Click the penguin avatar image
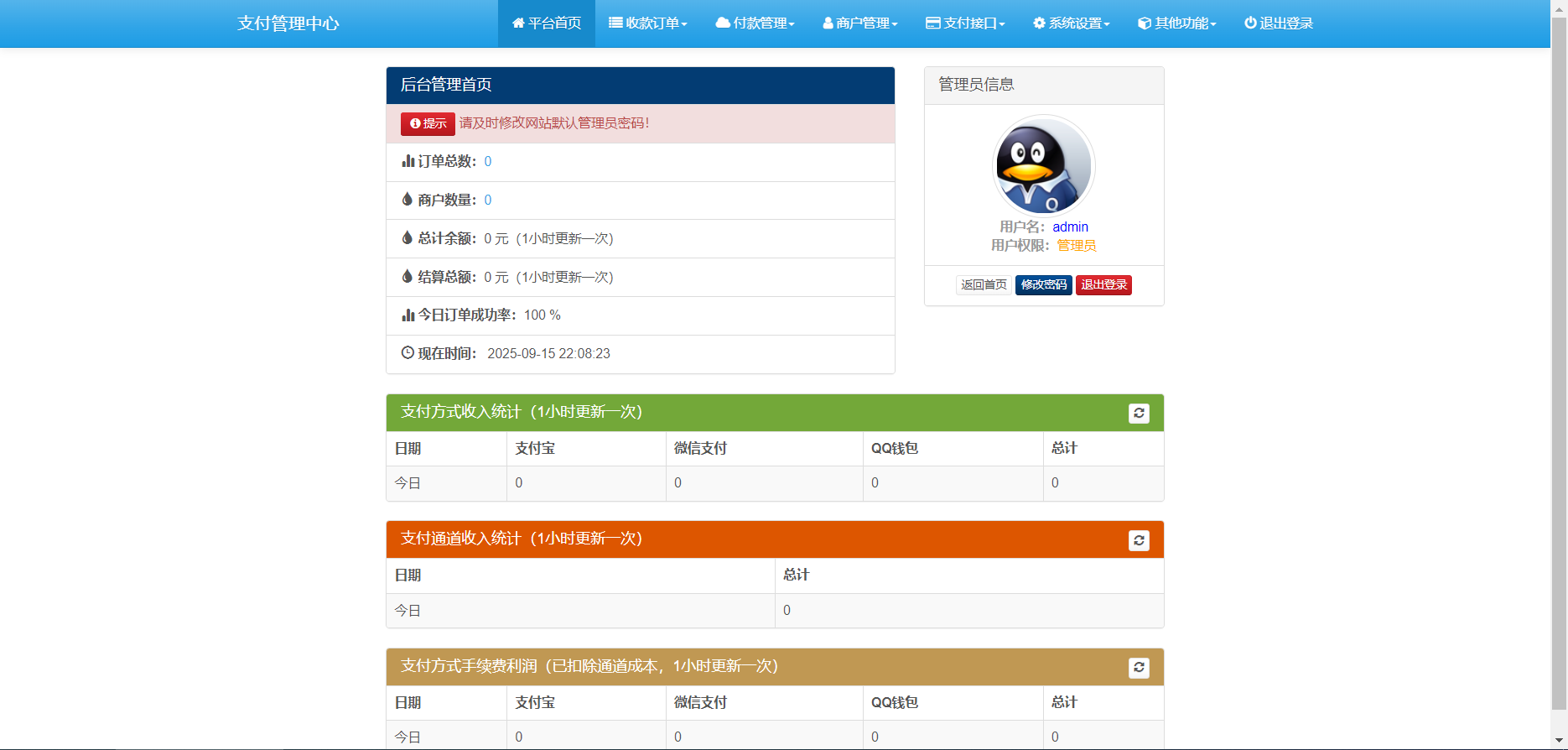The height and width of the screenshot is (750, 1568). tap(1044, 166)
